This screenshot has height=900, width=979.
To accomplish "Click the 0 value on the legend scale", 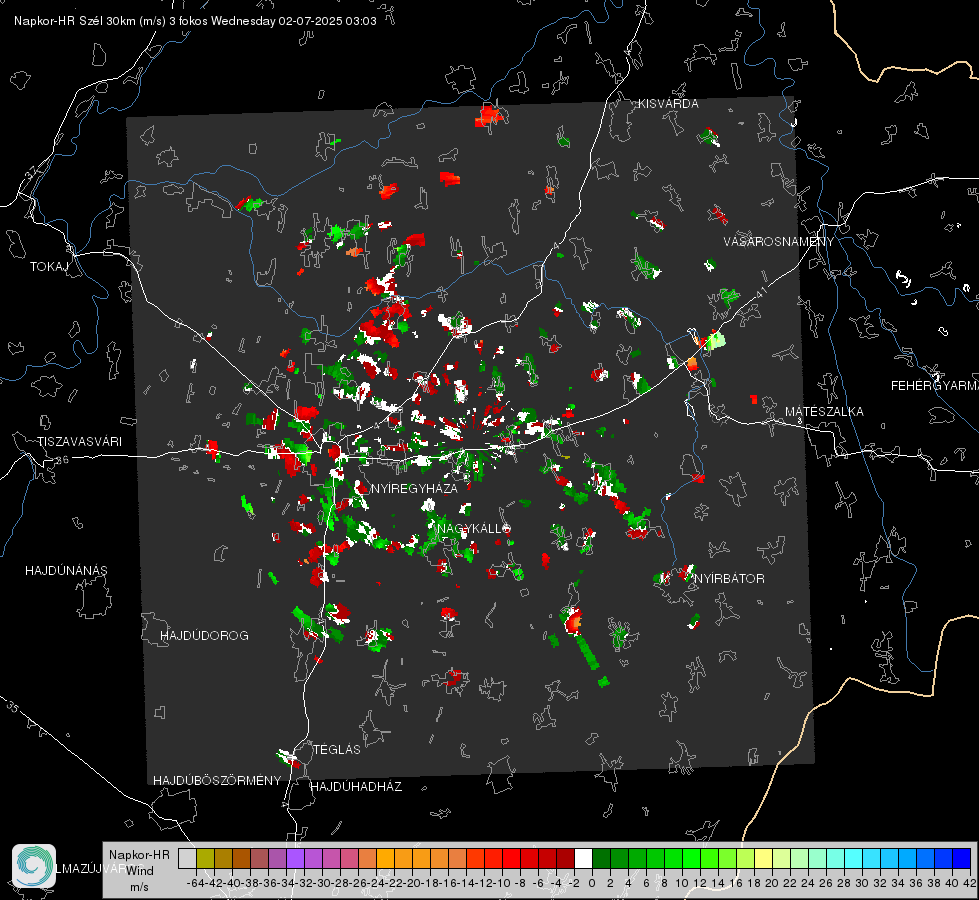I will coord(592,883).
